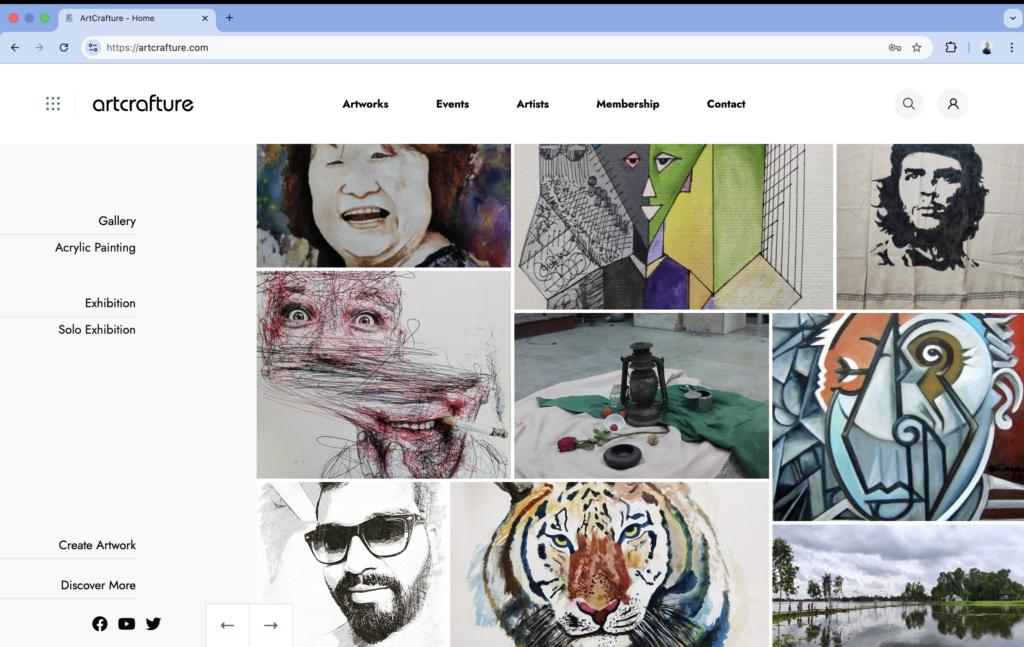Viewport: 1024px width, 647px height.
Task: Click the Acrylic Painting link
Action: pos(95,247)
